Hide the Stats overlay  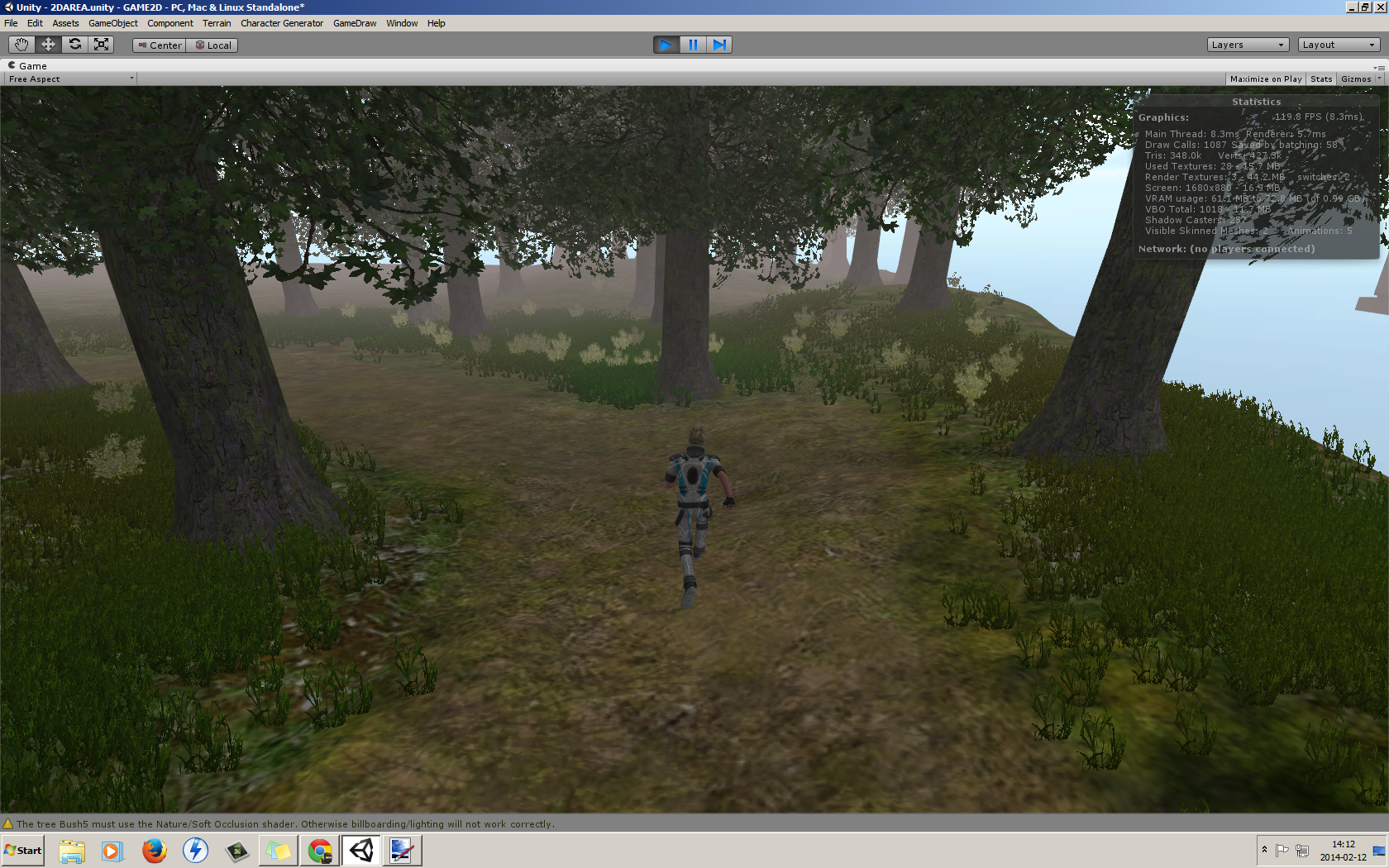[1321, 79]
